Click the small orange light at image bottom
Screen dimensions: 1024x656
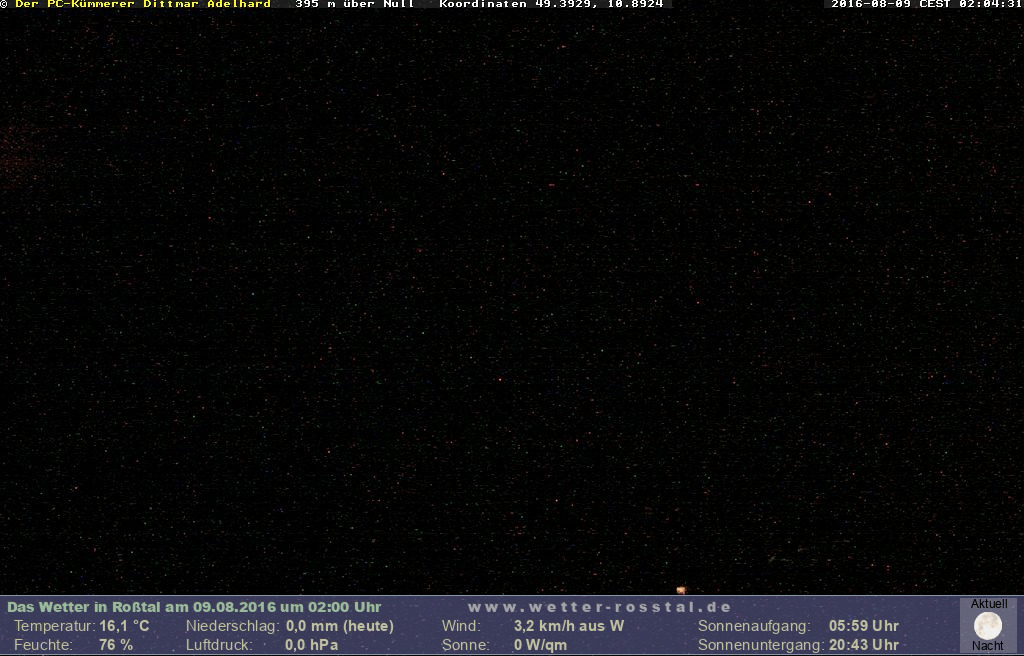[681, 590]
